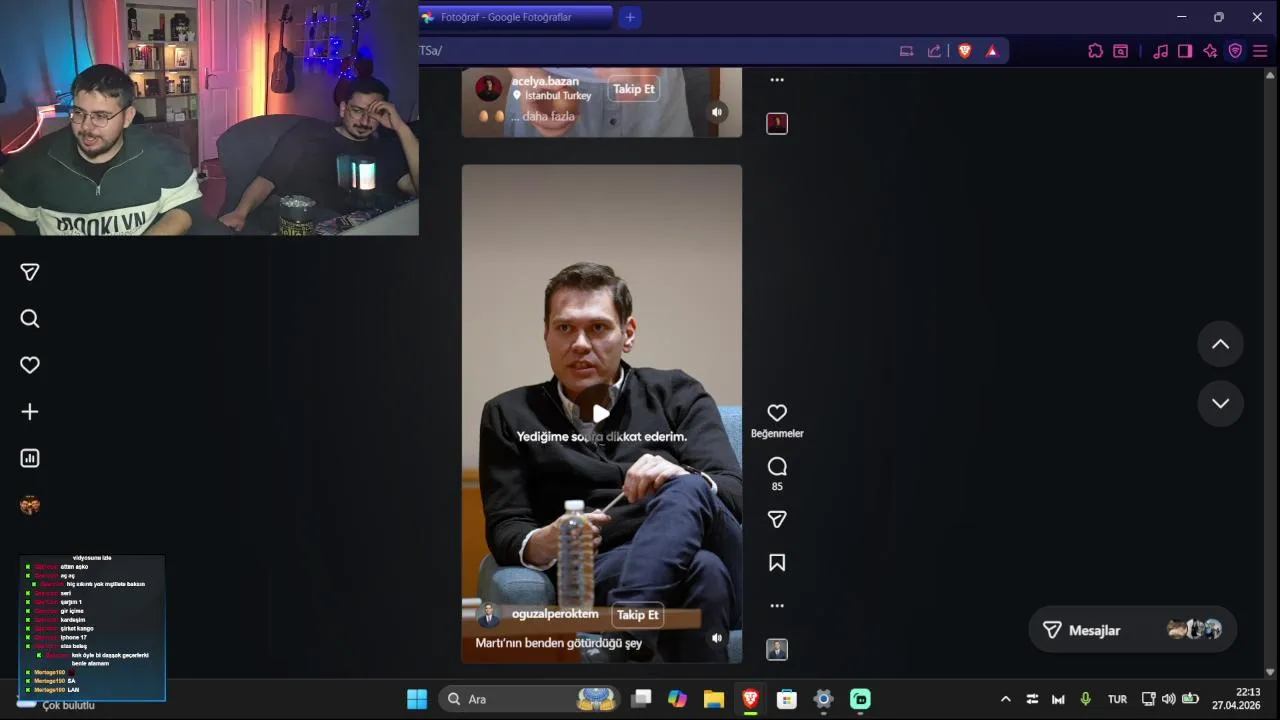Go to next reel with down arrow
Screen dimensions: 1280x720
click(x=1220, y=404)
